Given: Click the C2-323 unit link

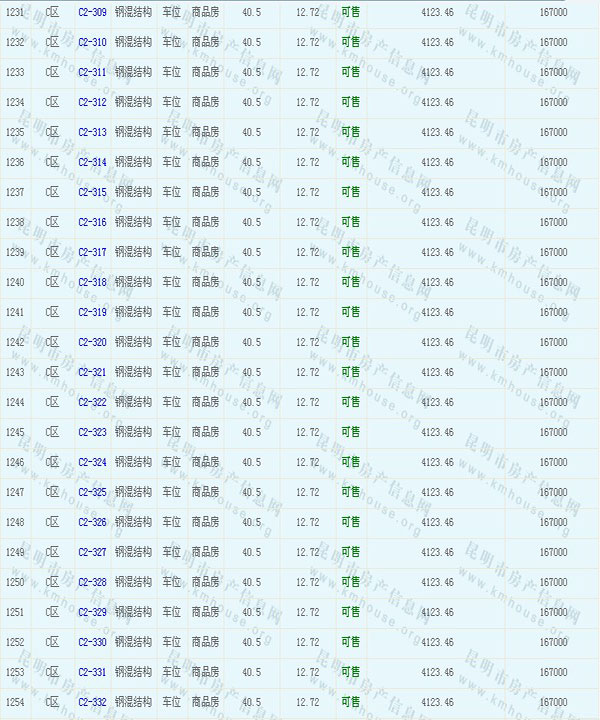Looking at the screenshot, I should (x=92, y=432).
